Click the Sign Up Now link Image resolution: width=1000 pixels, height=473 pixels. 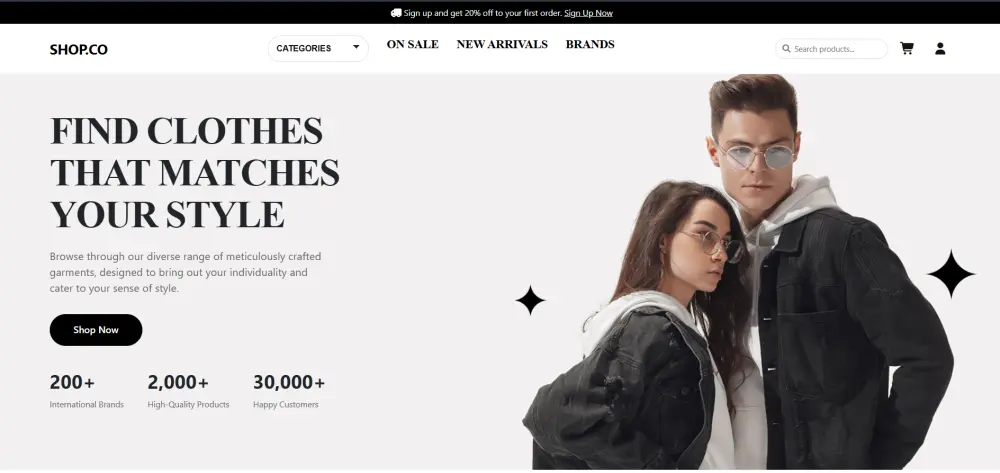588,13
